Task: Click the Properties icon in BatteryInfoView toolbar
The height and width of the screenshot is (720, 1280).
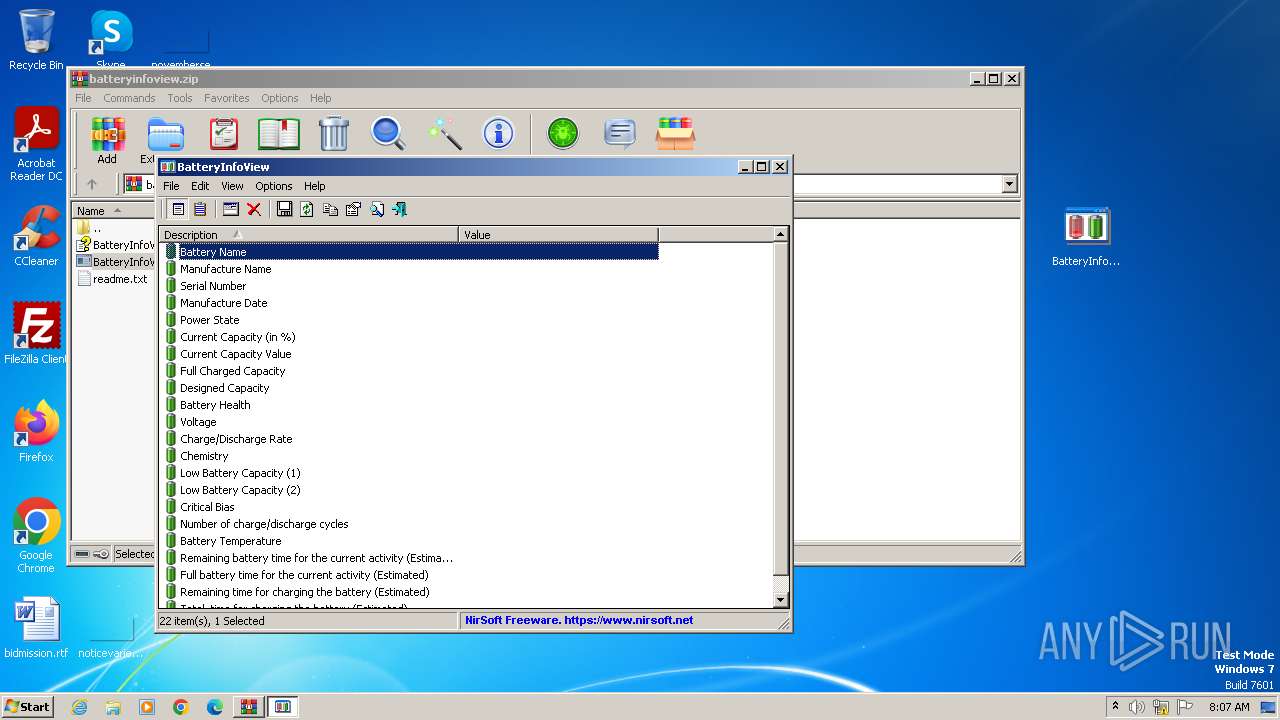Action: tap(353, 209)
